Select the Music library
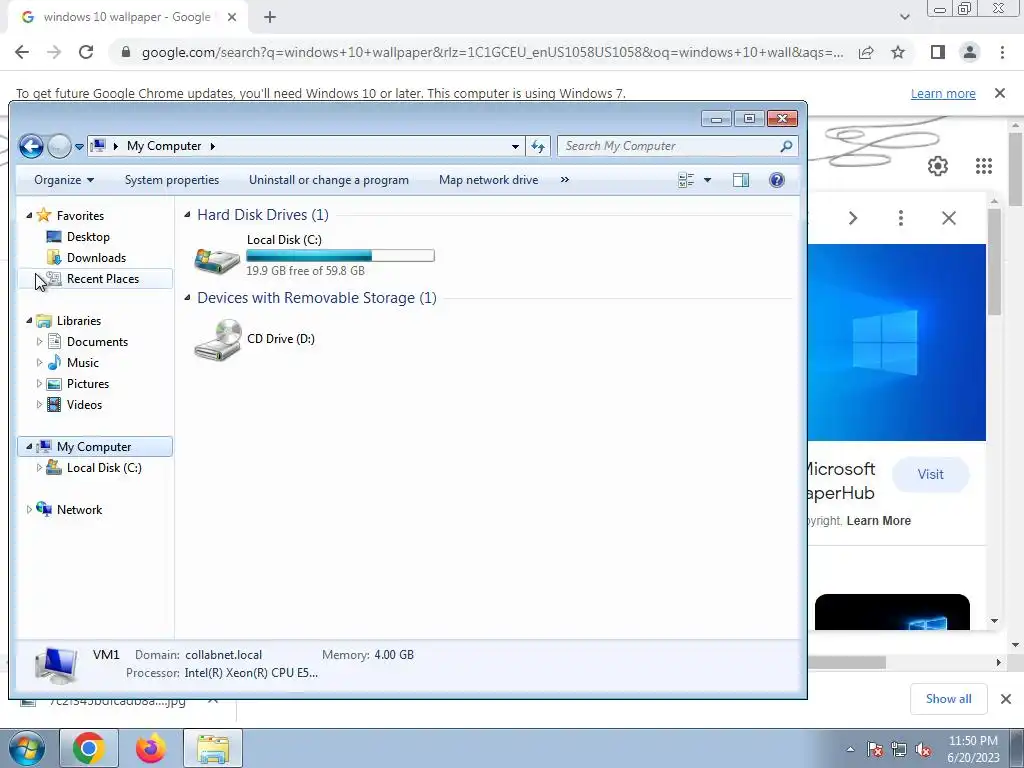Image resolution: width=1024 pixels, height=768 pixels. coord(82,363)
